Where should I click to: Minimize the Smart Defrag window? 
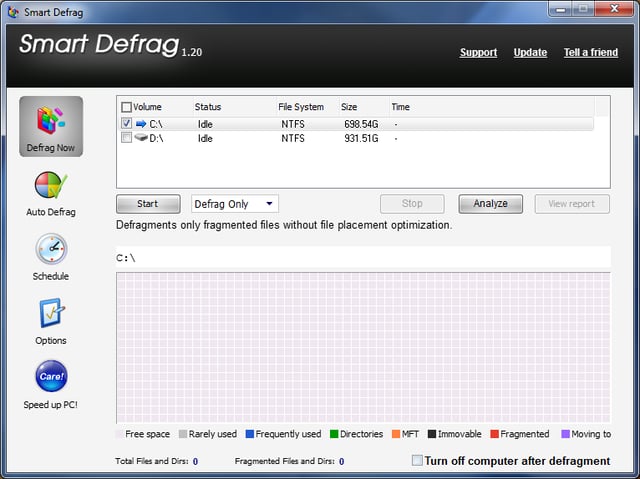point(560,9)
